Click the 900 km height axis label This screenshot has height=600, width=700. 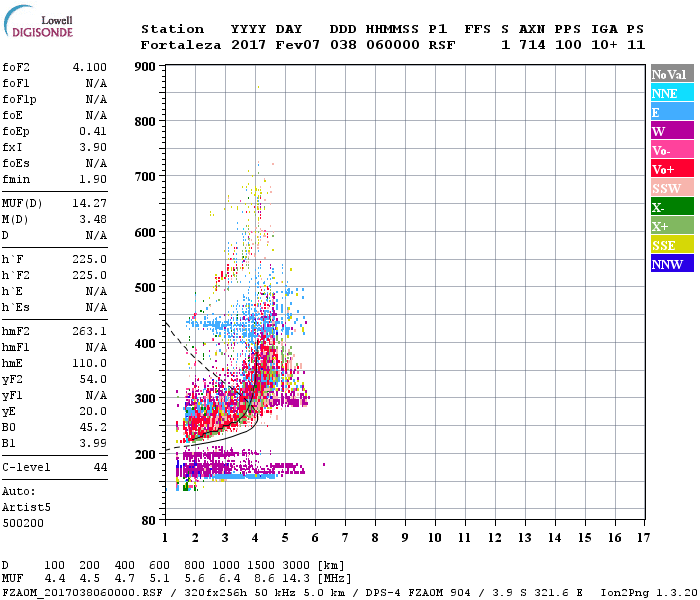point(145,67)
